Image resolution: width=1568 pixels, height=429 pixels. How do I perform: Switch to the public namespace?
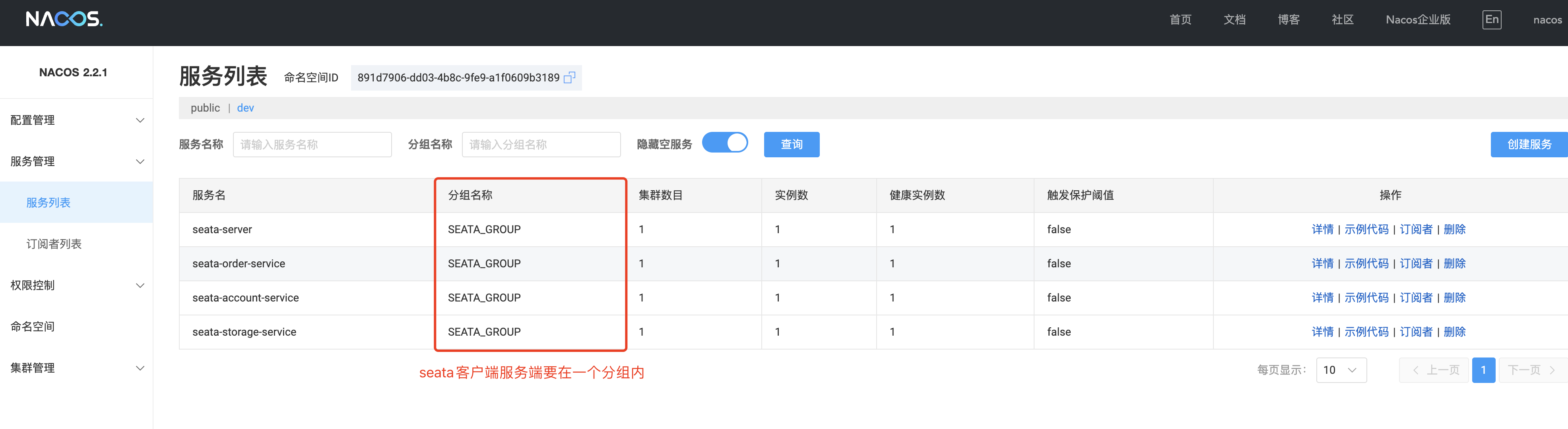(x=205, y=108)
